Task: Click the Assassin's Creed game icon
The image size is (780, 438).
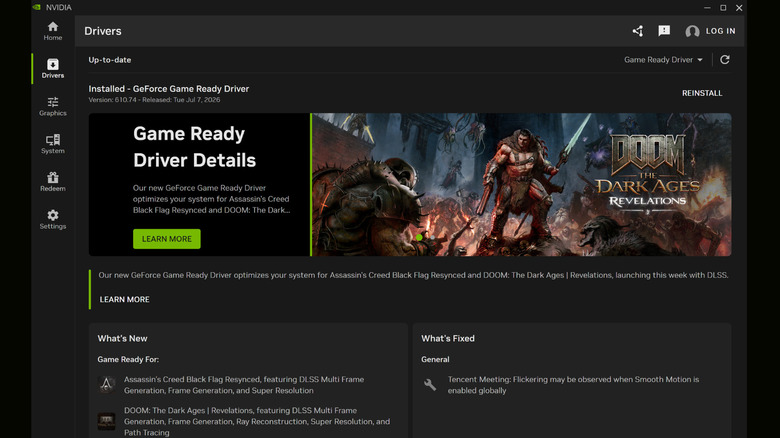Action: click(106, 384)
